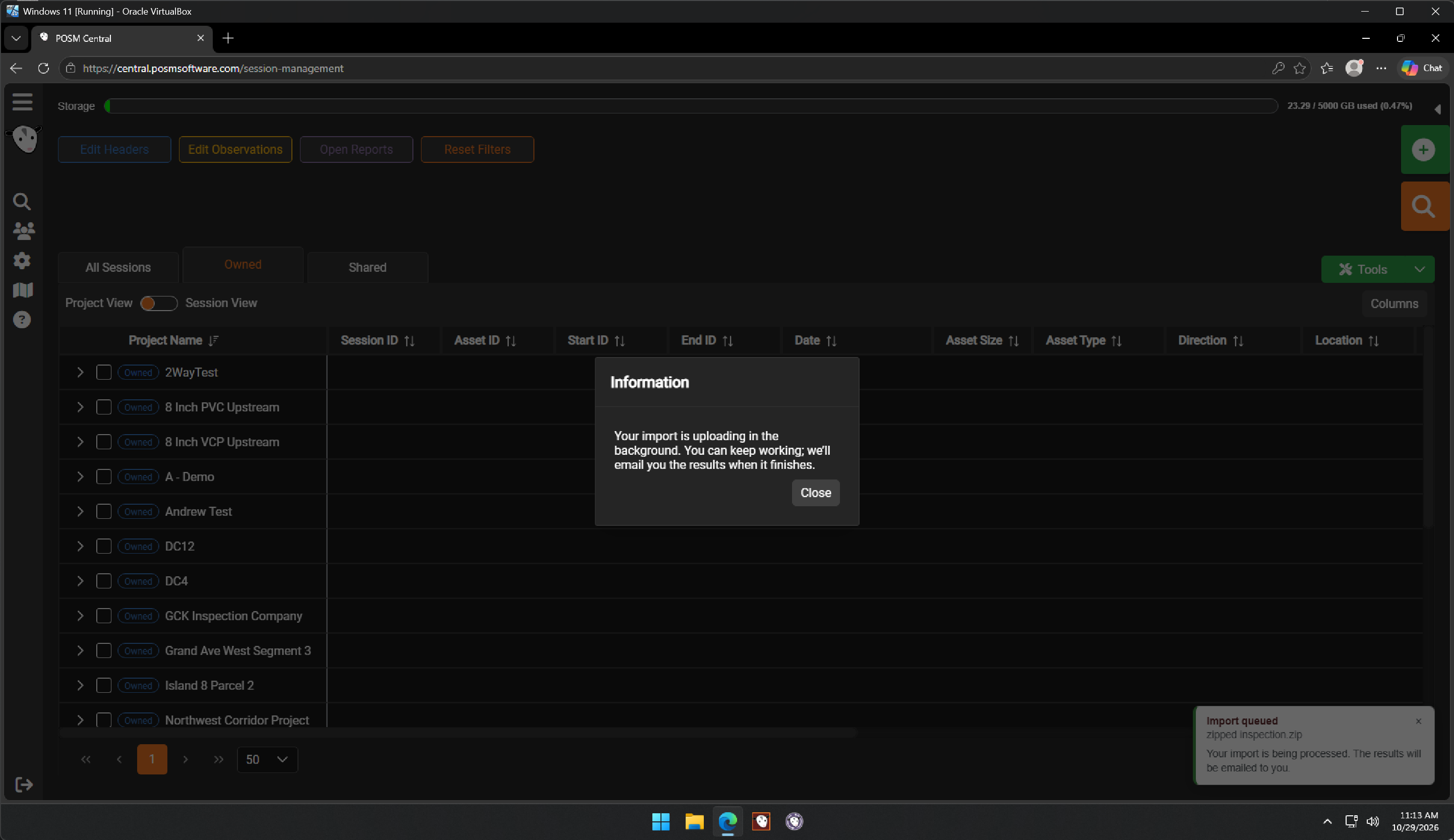Click the Edit Observations button
Viewport: 1454px width, 840px height.
[235, 149]
